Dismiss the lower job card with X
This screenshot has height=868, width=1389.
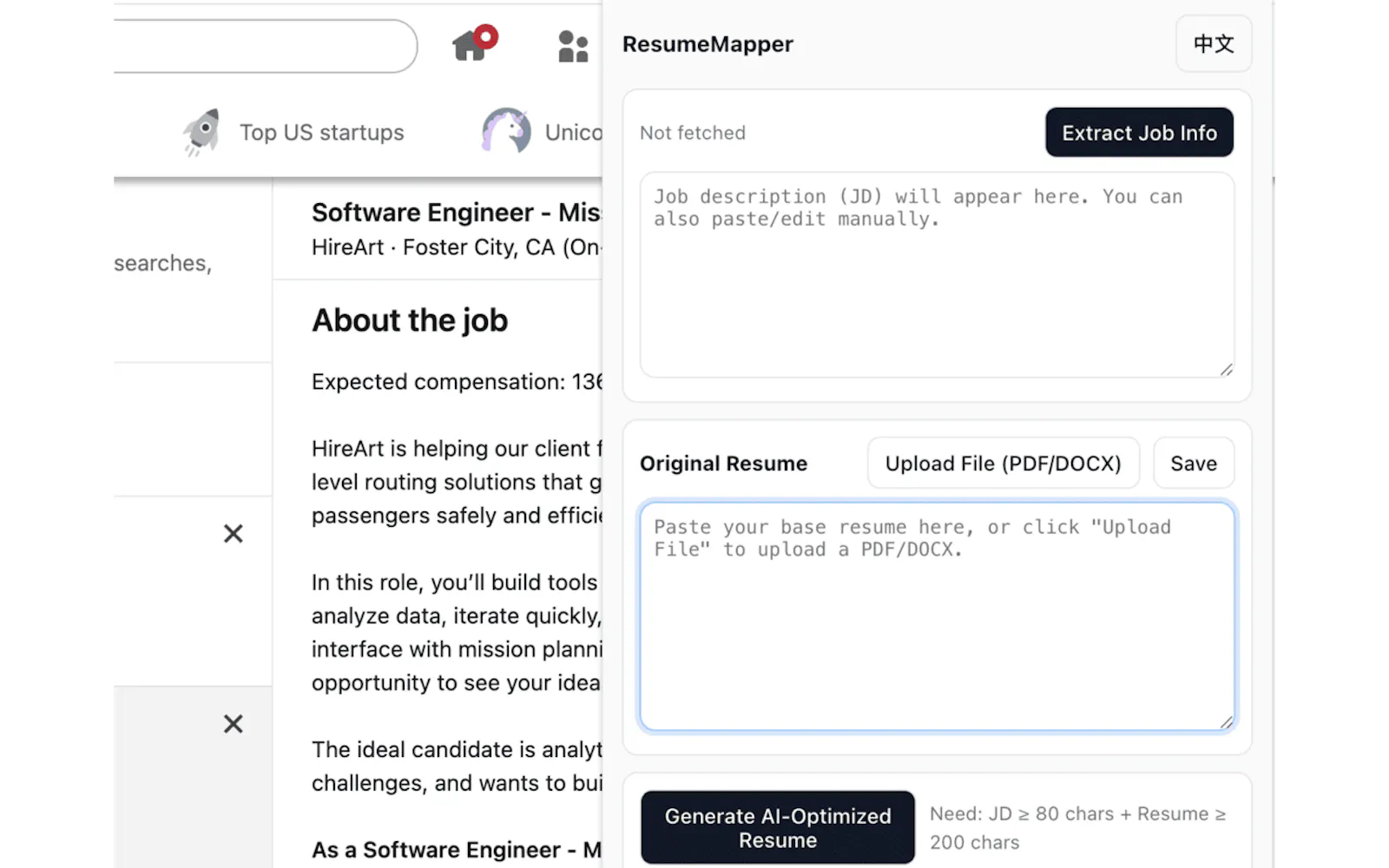tap(233, 724)
